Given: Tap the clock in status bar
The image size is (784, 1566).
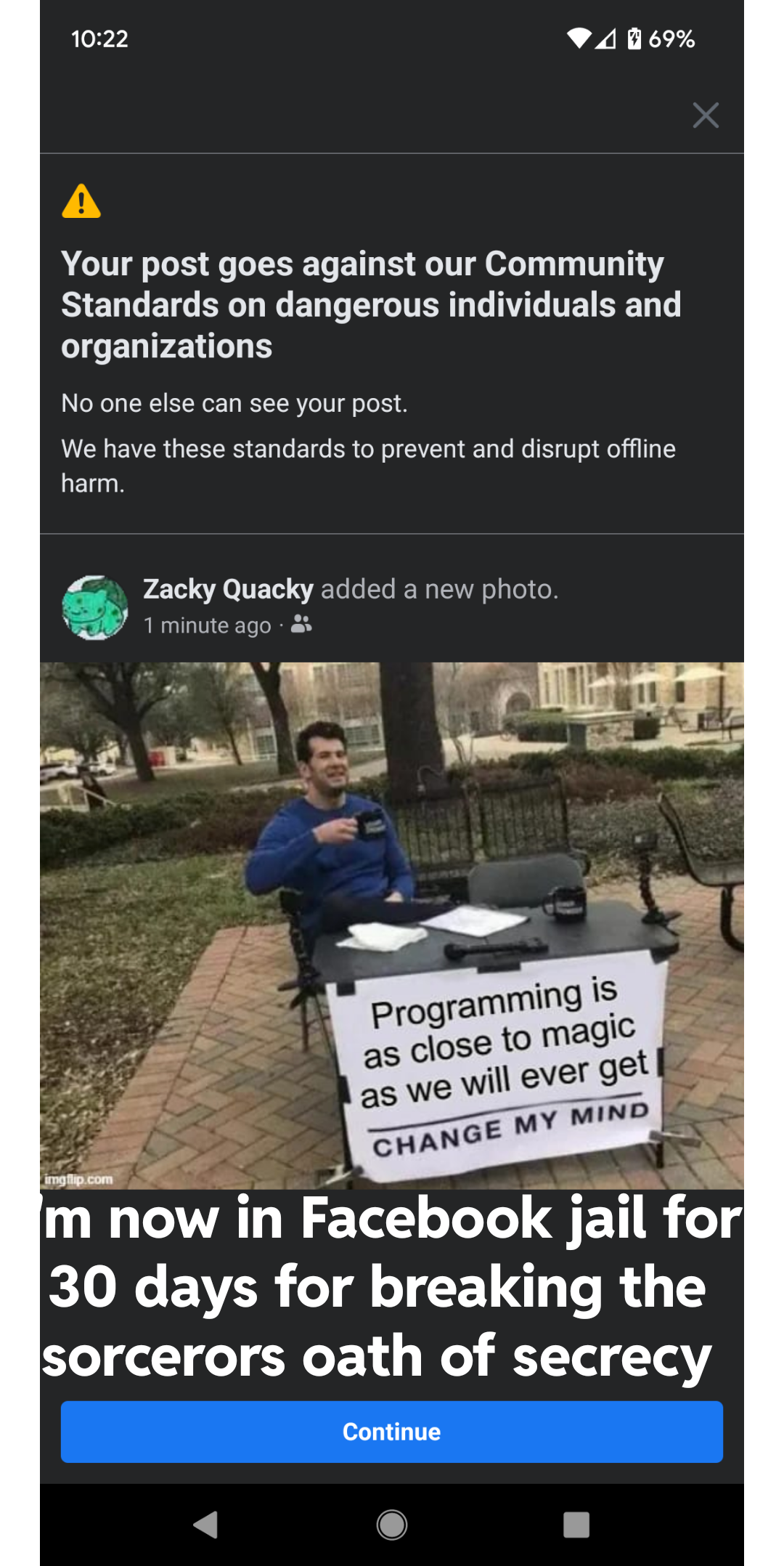Looking at the screenshot, I should point(99,38).
